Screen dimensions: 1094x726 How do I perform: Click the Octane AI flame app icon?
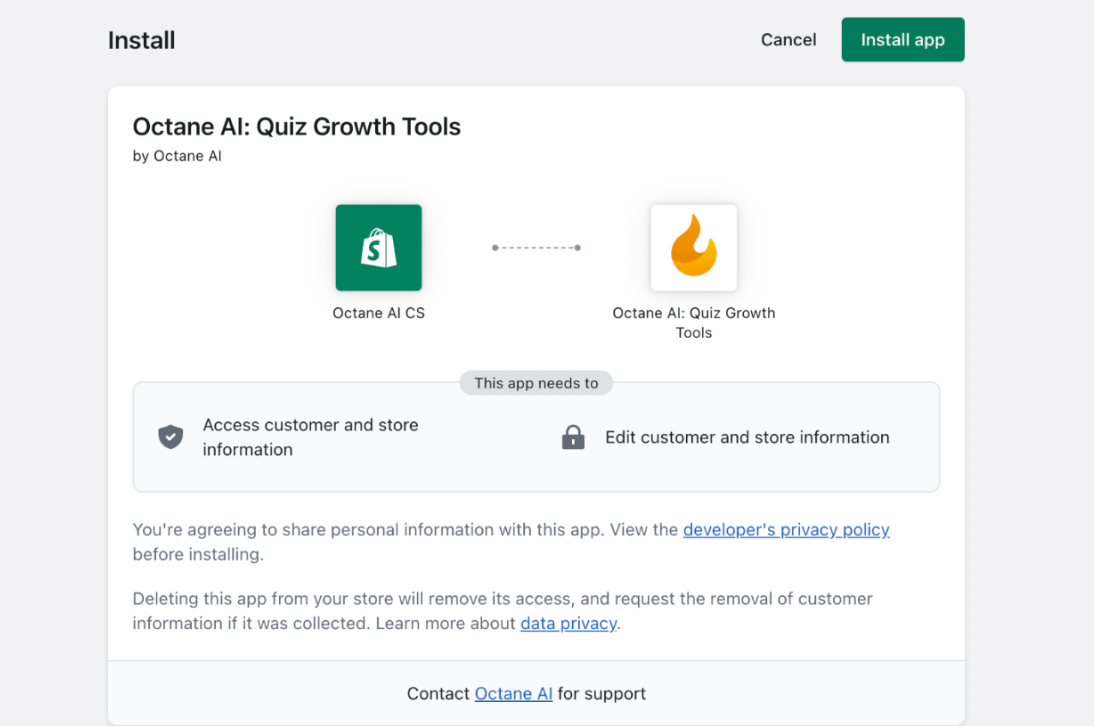(x=694, y=248)
